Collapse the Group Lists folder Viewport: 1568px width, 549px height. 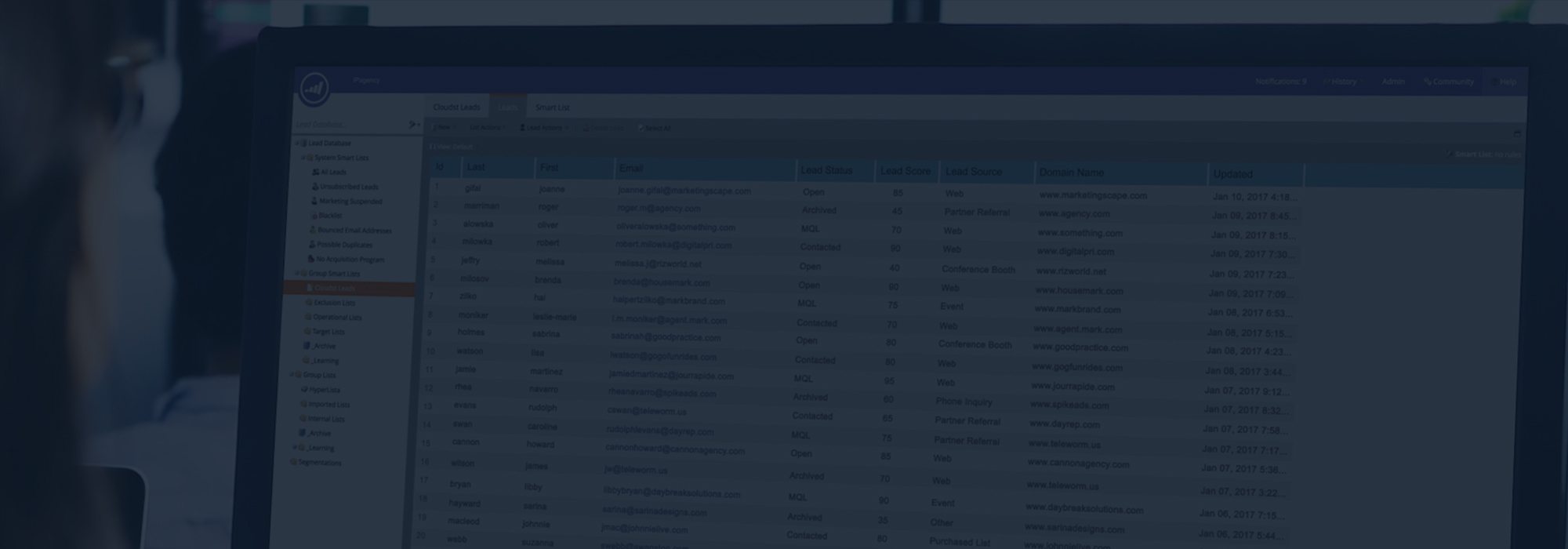tap(292, 375)
